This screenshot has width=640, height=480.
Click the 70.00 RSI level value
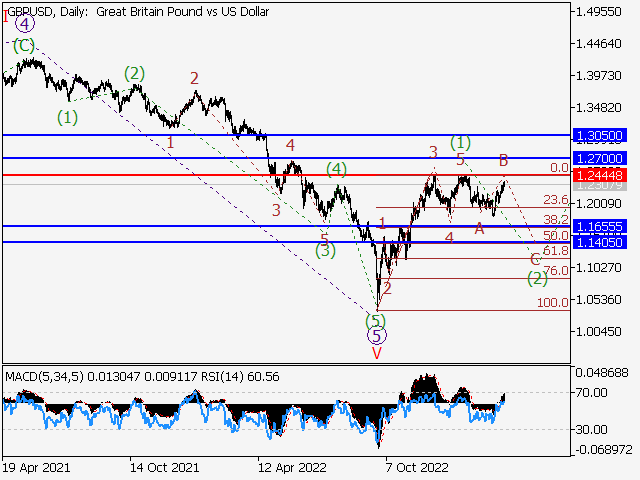click(591, 393)
